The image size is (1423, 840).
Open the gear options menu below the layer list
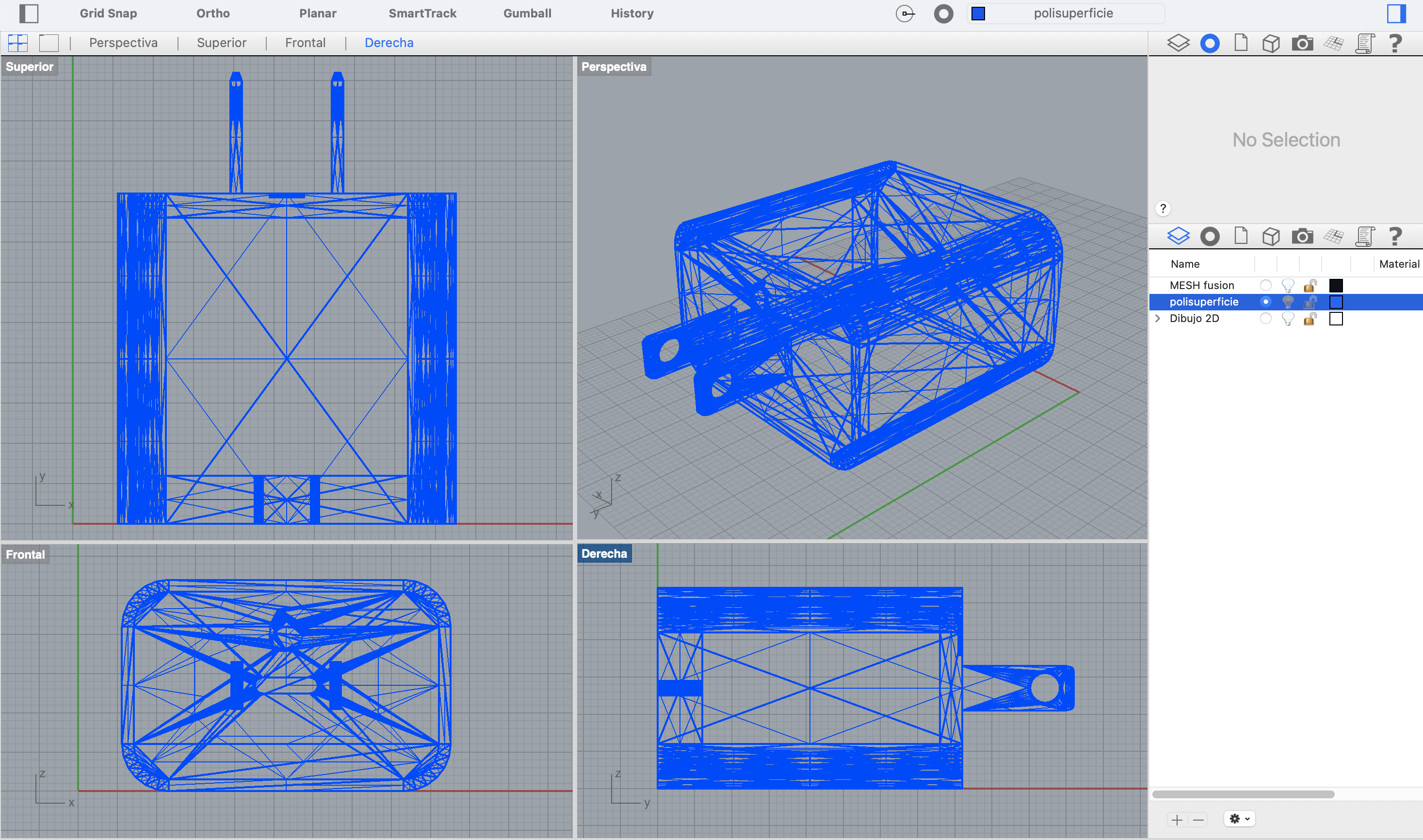pyautogui.click(x=1239, y=819)
